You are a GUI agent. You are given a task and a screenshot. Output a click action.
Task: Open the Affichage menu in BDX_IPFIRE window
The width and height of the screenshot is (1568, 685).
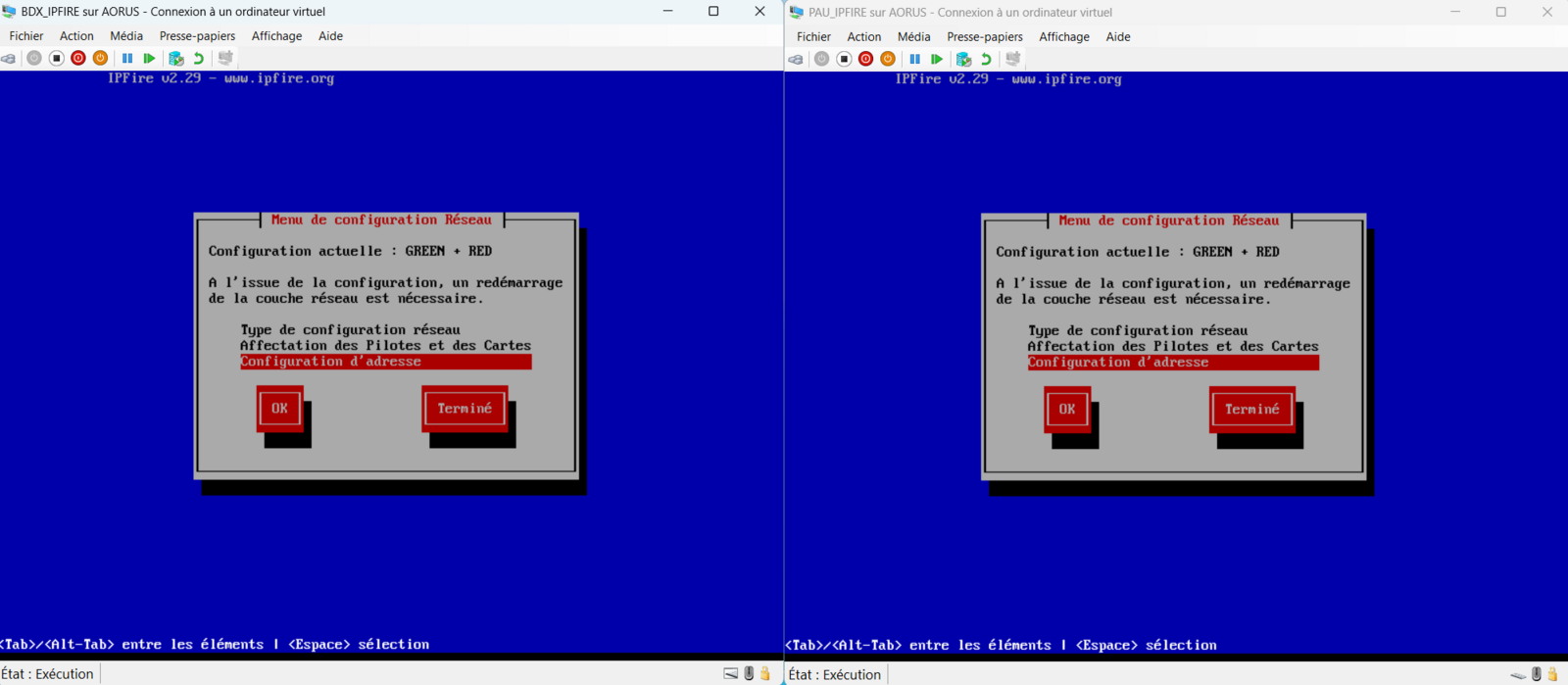pos(276,36)
